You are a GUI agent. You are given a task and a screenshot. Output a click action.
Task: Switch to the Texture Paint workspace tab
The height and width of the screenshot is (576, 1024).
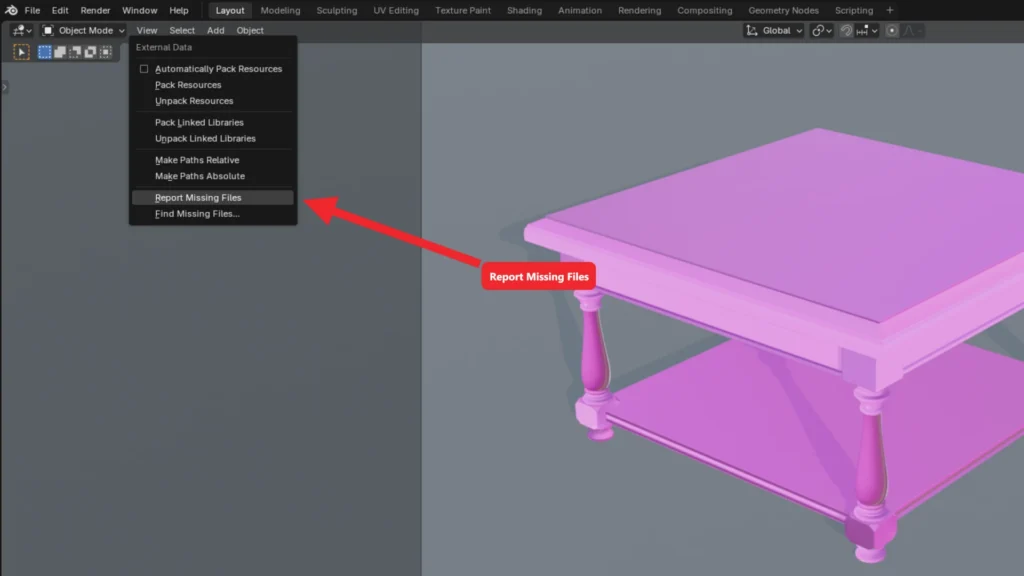tap(463, 10)
